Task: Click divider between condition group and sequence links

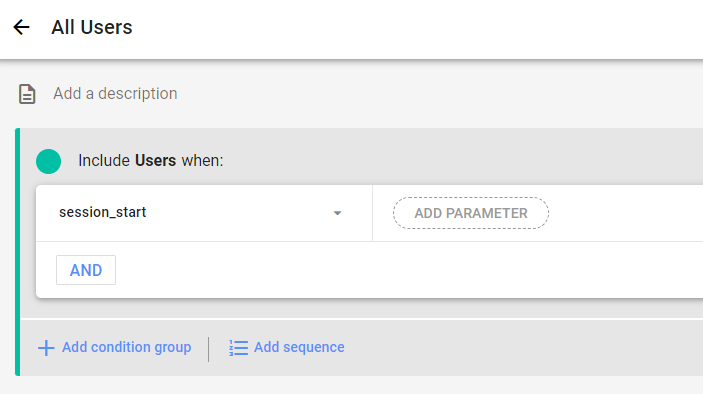Action: point(208,349)
